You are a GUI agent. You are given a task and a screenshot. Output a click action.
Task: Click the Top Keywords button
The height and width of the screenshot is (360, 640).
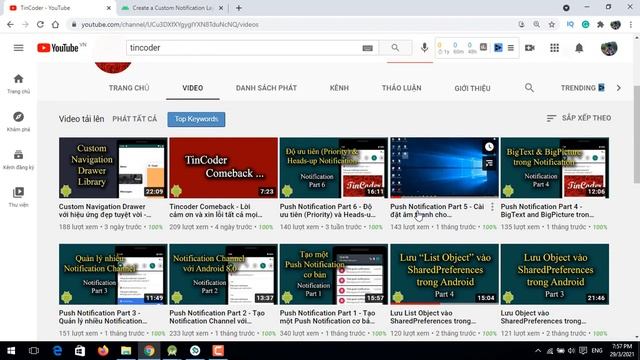(x=196, y=119)
